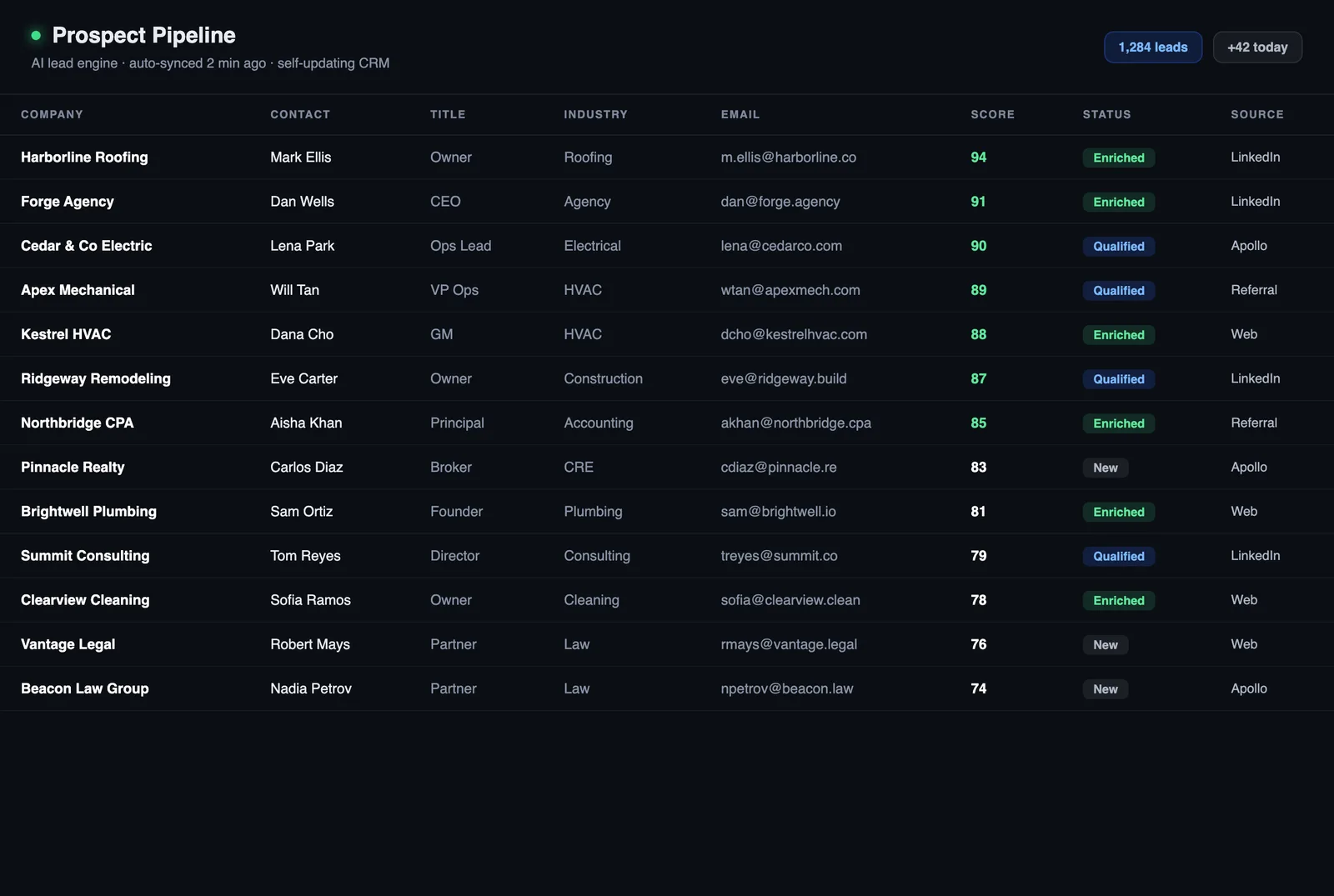Sort by the CONTACT column header

coord(300,114)
